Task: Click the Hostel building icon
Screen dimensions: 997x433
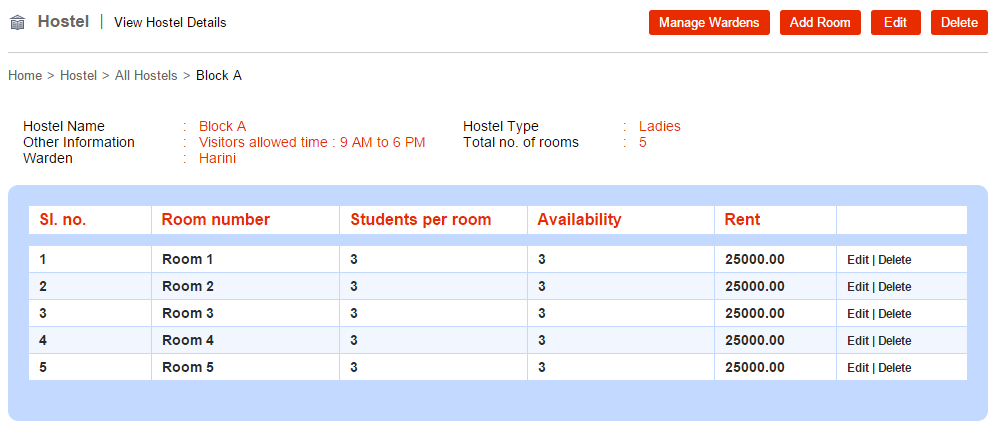Action: (x=17, y=23)
